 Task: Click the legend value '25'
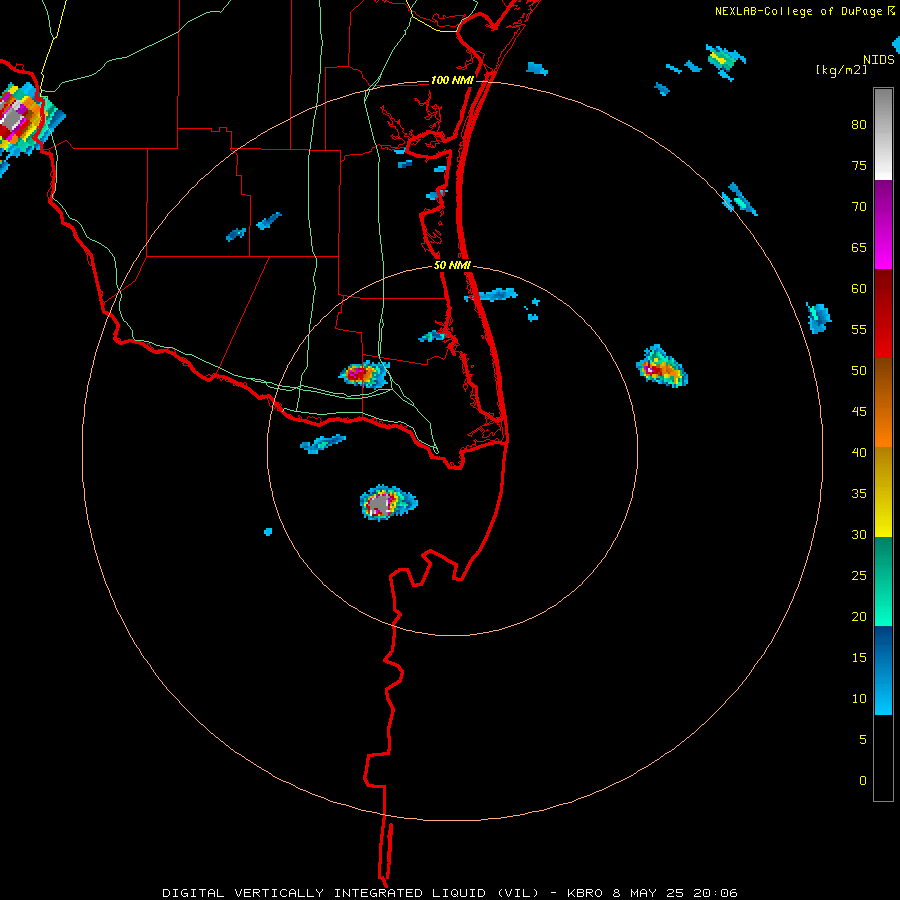pyautogui.click(x=859, y=575)
